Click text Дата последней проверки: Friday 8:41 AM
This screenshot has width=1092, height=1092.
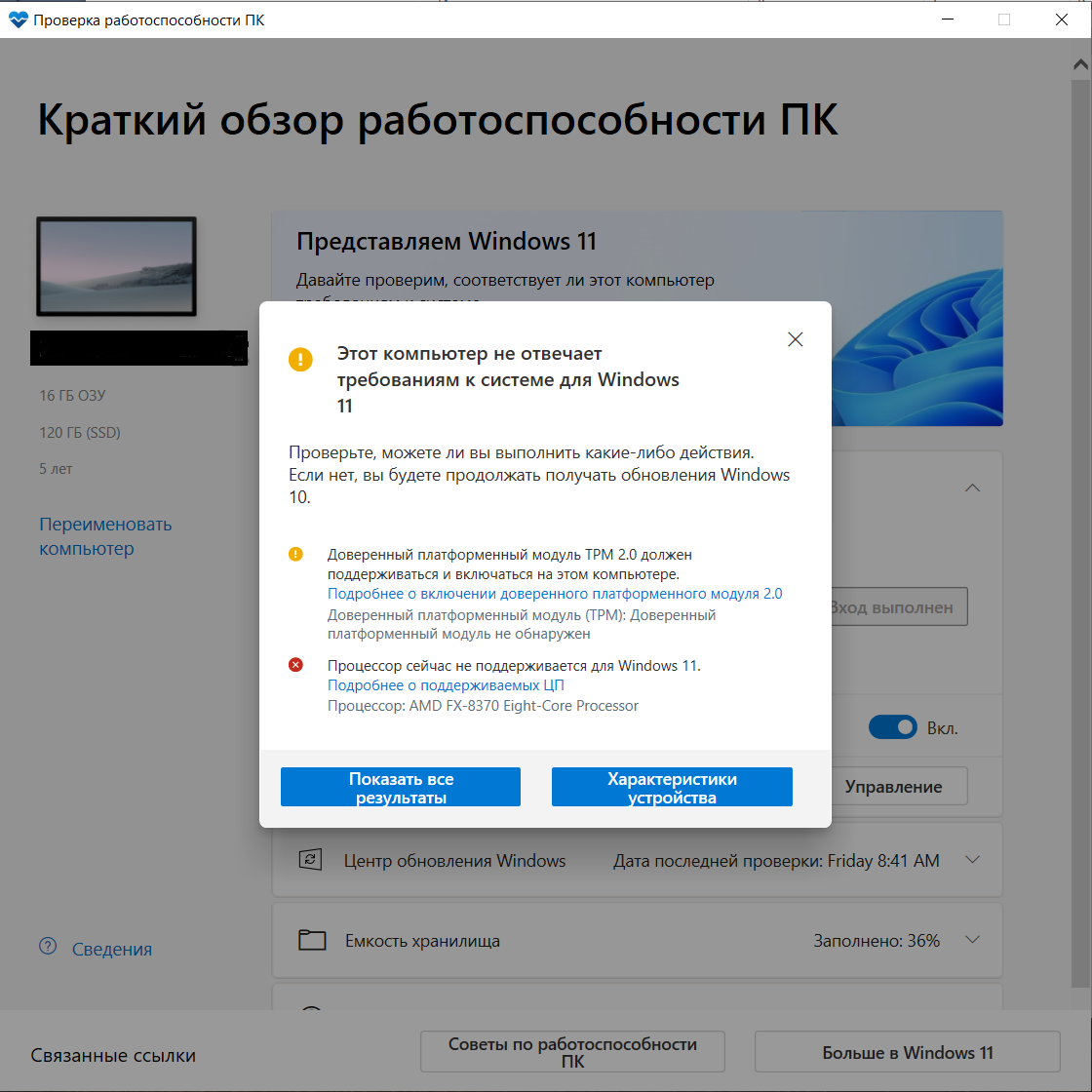(776, 861)
